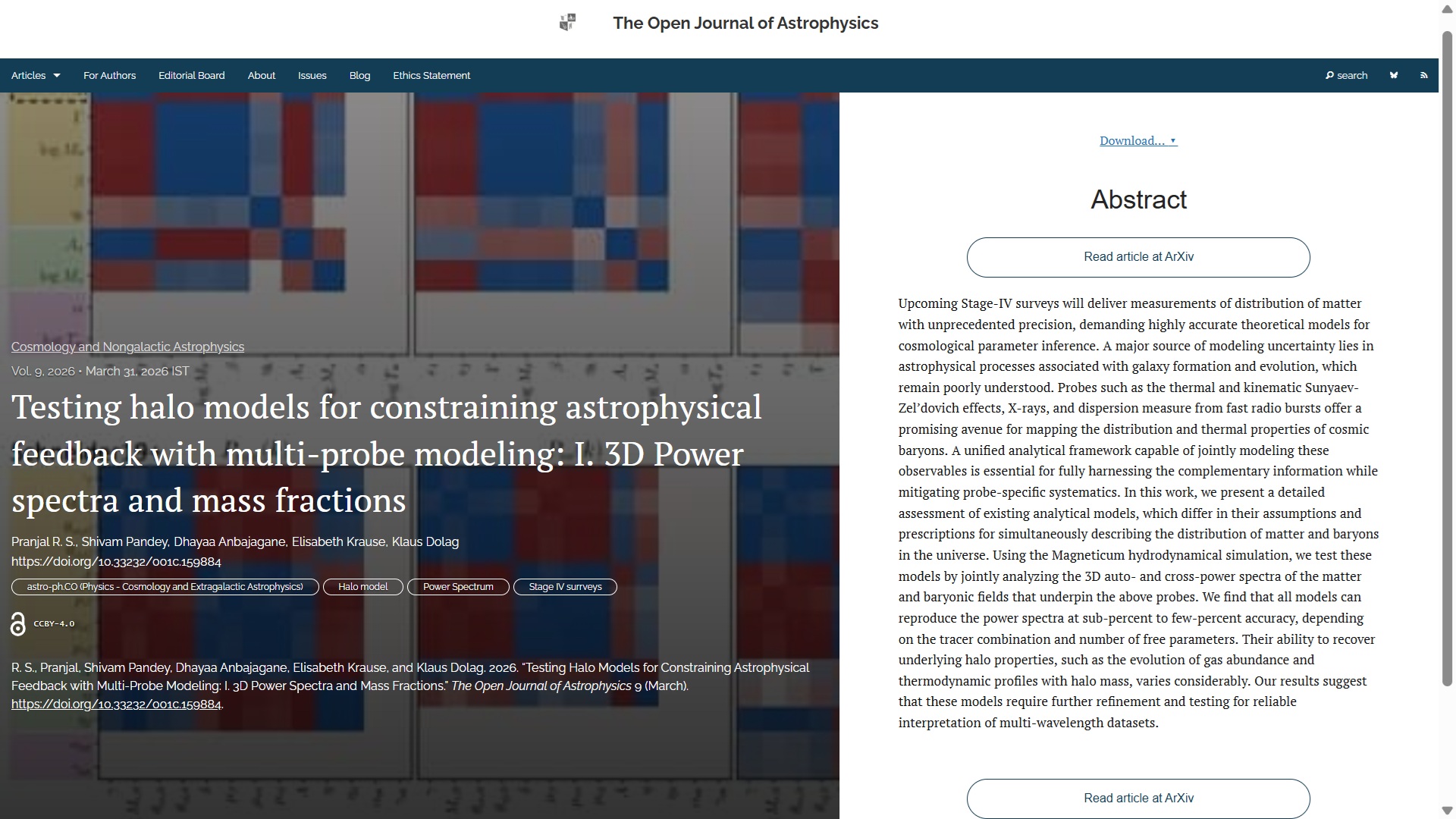Open the Bluesky butterfly icon link

[x=1394, y=76]
